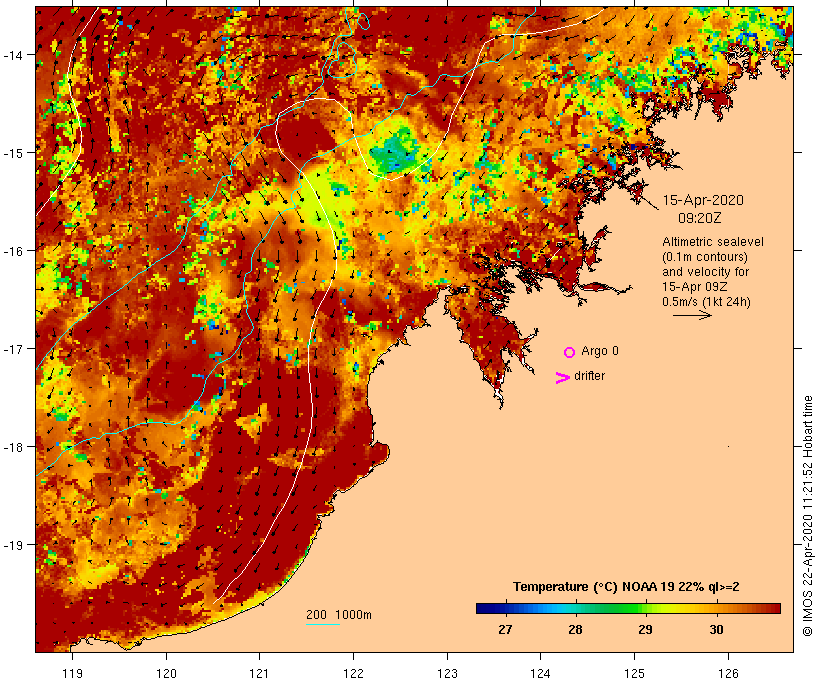The image size is (820, 680).
Task: Click the '0.5m/s (1kt 24h)' scale text
Action: point(706,302)
